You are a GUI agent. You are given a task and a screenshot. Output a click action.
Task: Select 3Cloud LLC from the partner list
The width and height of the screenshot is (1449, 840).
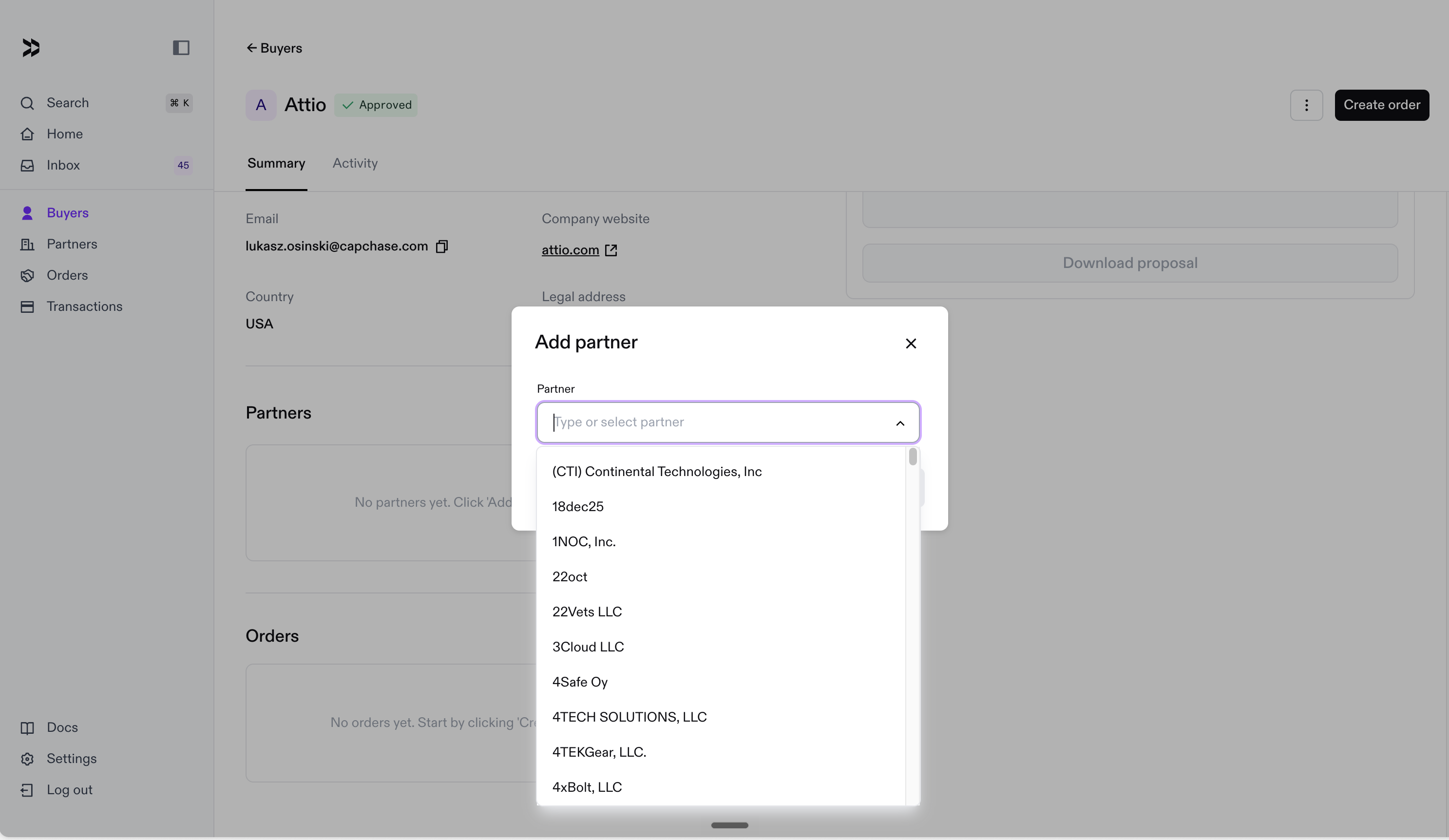pos(721,647)
